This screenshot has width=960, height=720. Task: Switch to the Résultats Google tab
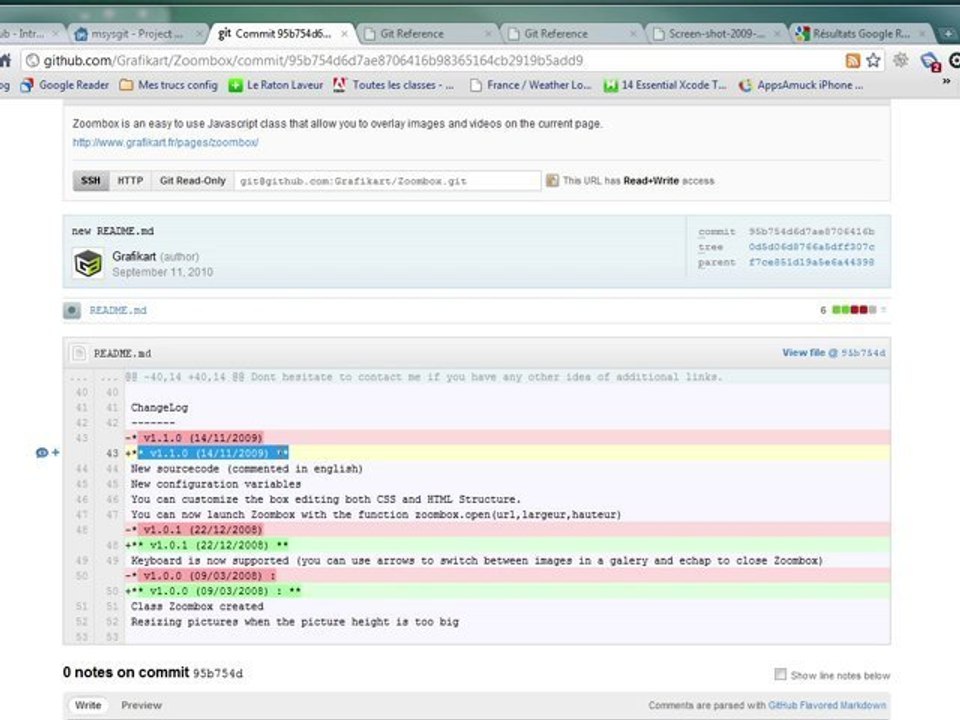(x=860, y=34)
